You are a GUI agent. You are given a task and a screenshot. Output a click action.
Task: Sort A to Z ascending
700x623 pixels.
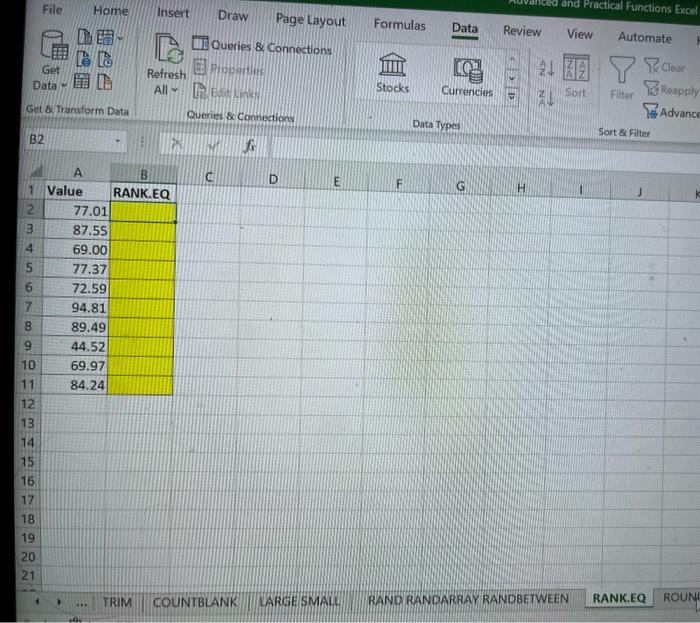[x=546, y=68]
